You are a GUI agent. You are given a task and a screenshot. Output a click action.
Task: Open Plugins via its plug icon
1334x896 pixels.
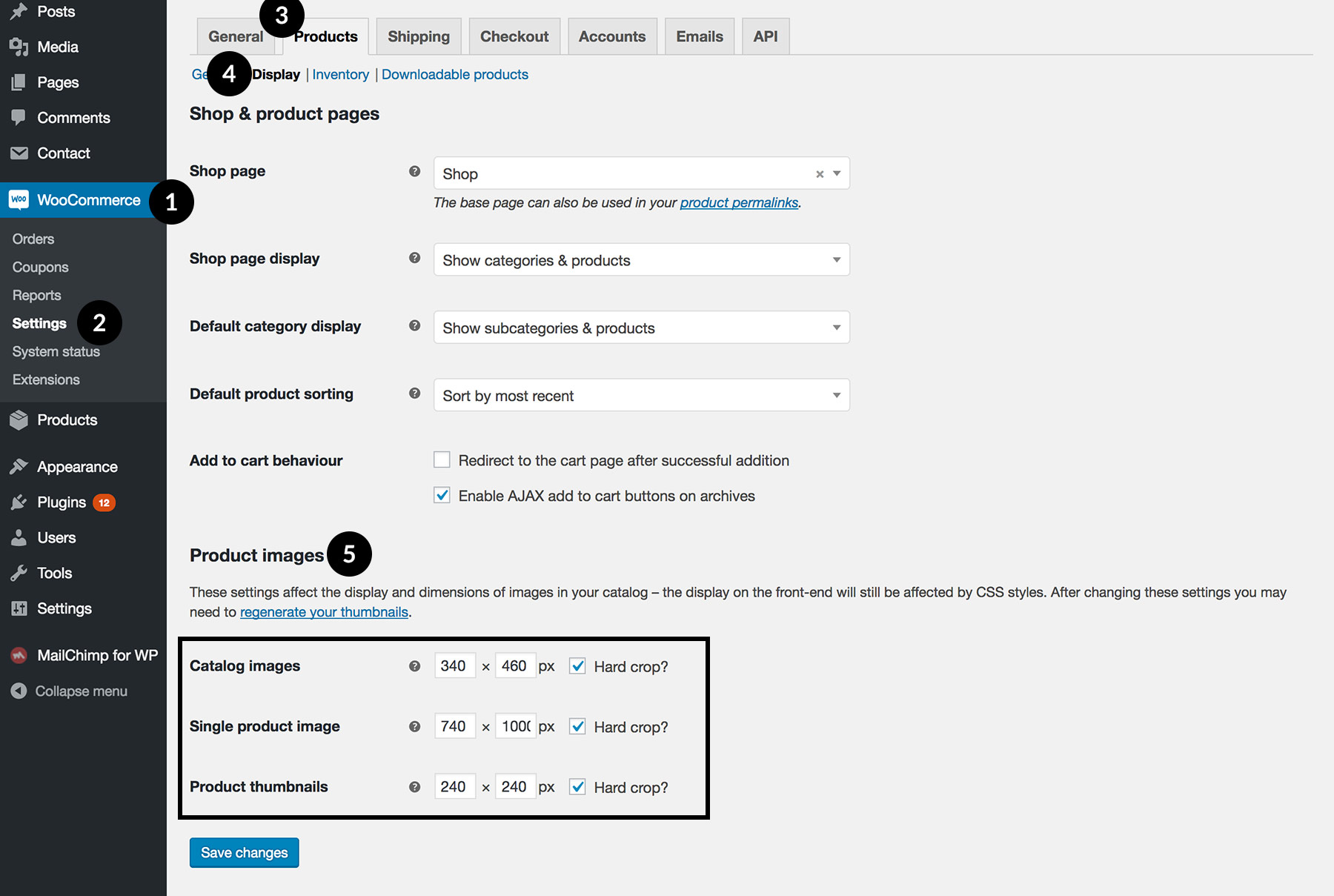tap(19, 502)
